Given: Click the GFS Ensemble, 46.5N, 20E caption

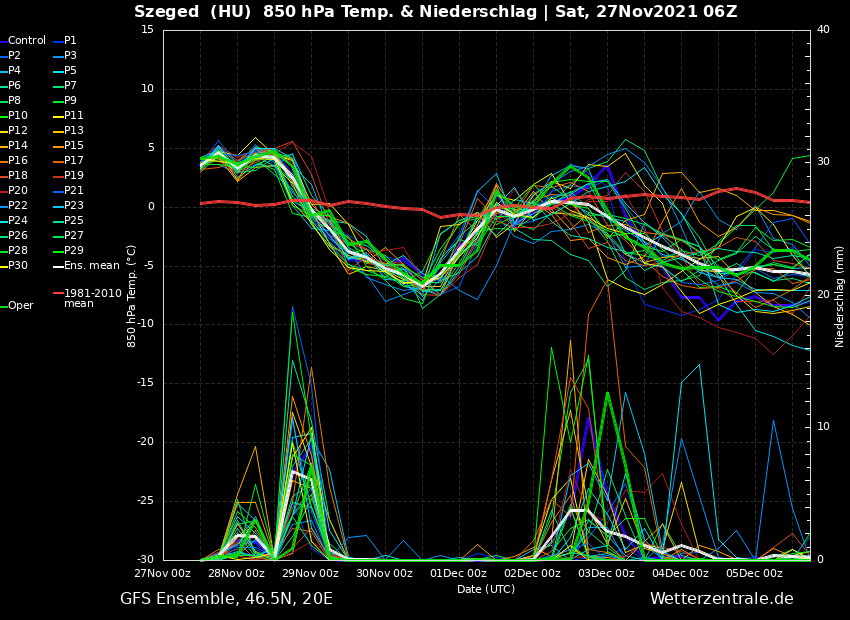Looking at the screenshot, I should pos(226,599).
